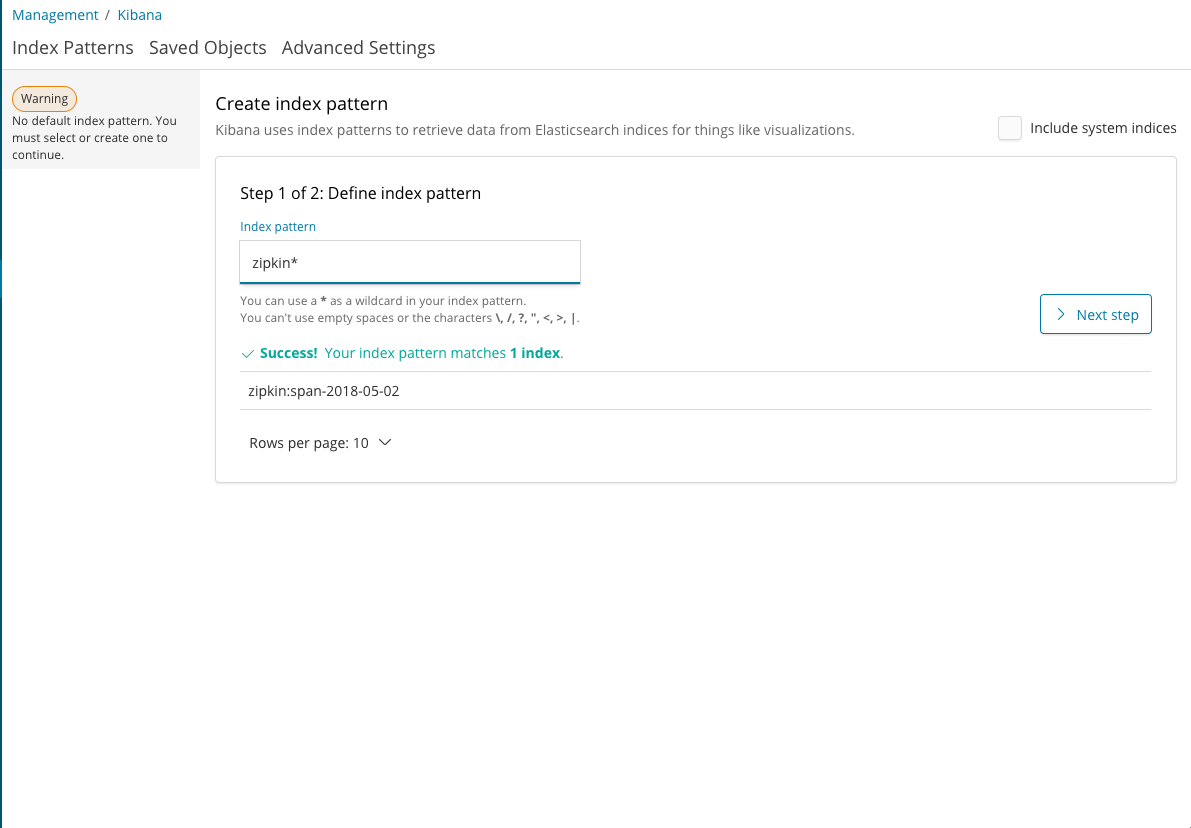
Task: Open the Rows per page dropdown
Action: [320, 443]
